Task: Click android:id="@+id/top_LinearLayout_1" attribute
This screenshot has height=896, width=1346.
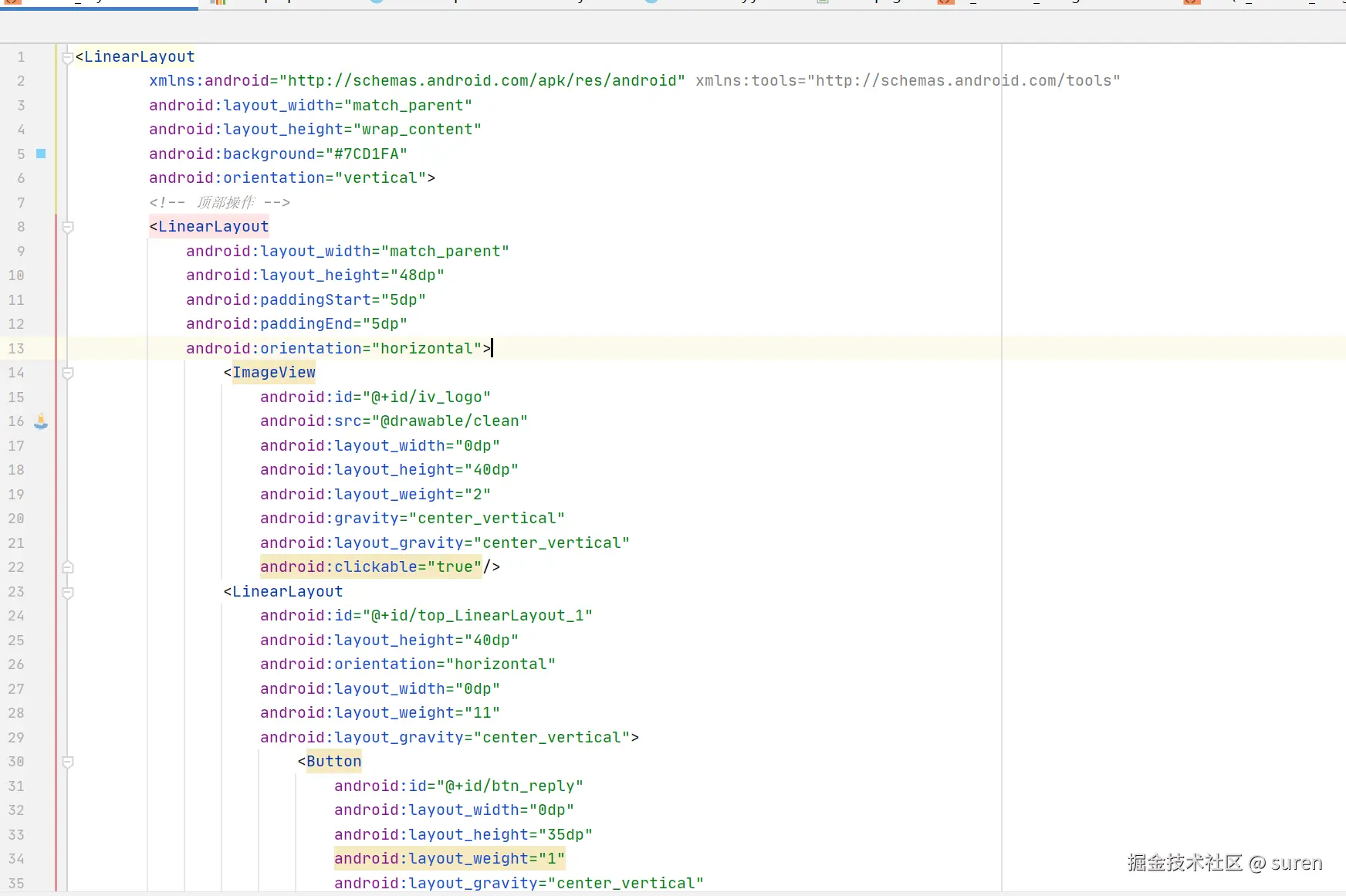Action: [426, 616]
